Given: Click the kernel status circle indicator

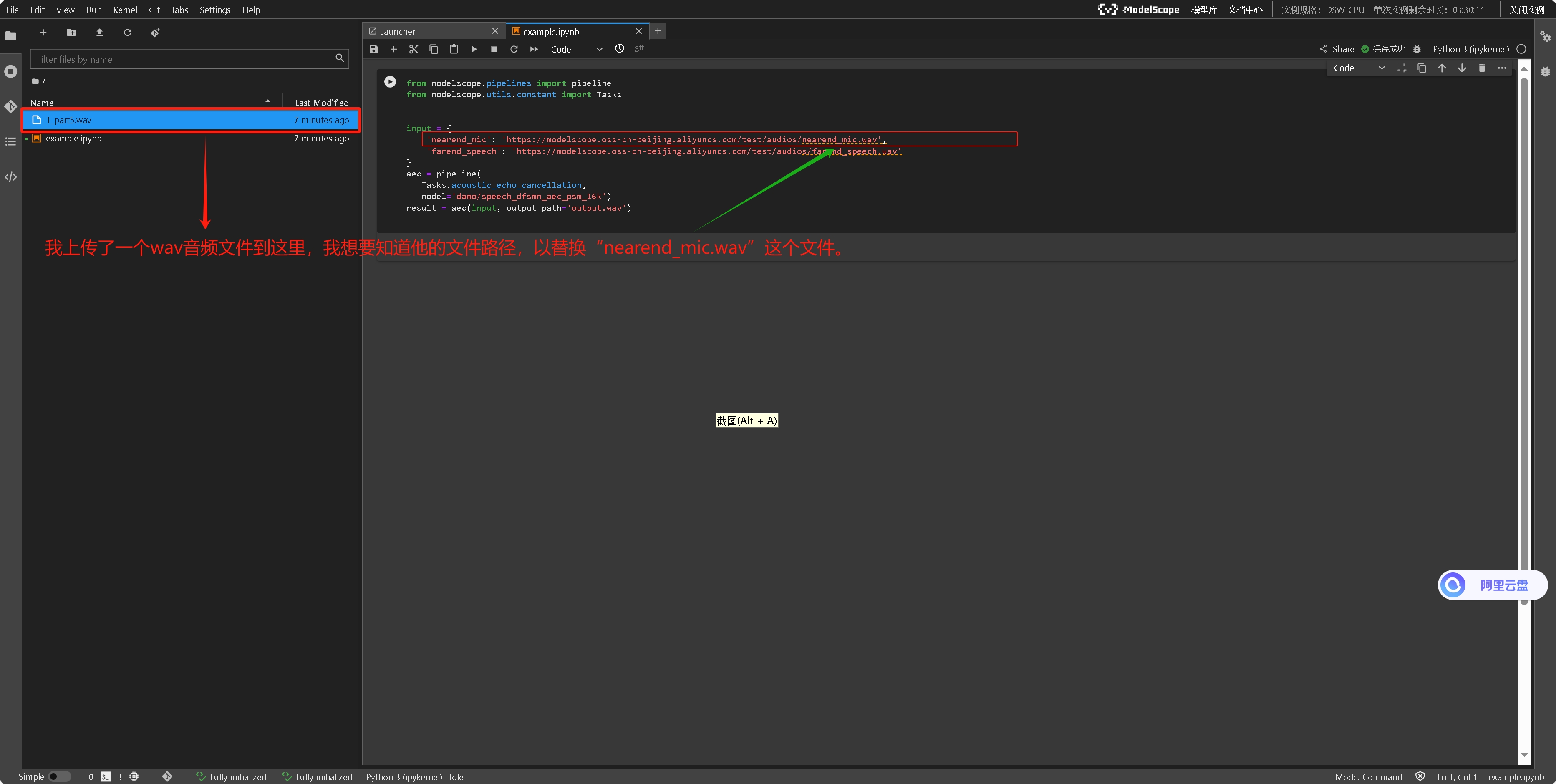Looking at the screenshot, I should click(x=1521, y=49).
